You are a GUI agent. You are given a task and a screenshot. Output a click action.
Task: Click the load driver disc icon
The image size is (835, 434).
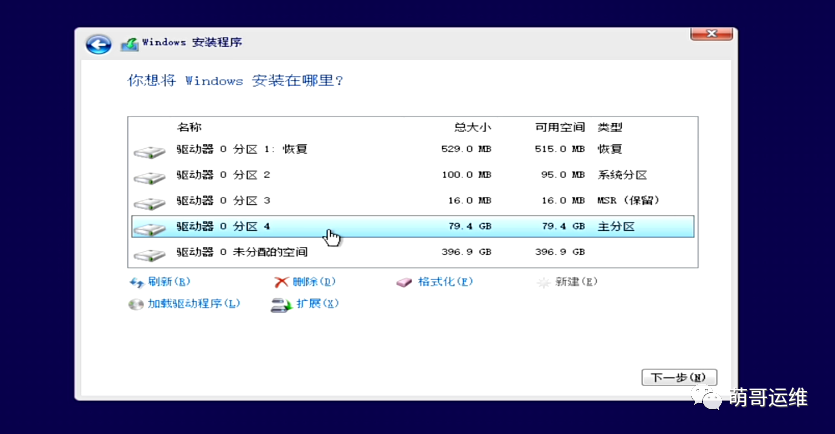coord(136,304)
